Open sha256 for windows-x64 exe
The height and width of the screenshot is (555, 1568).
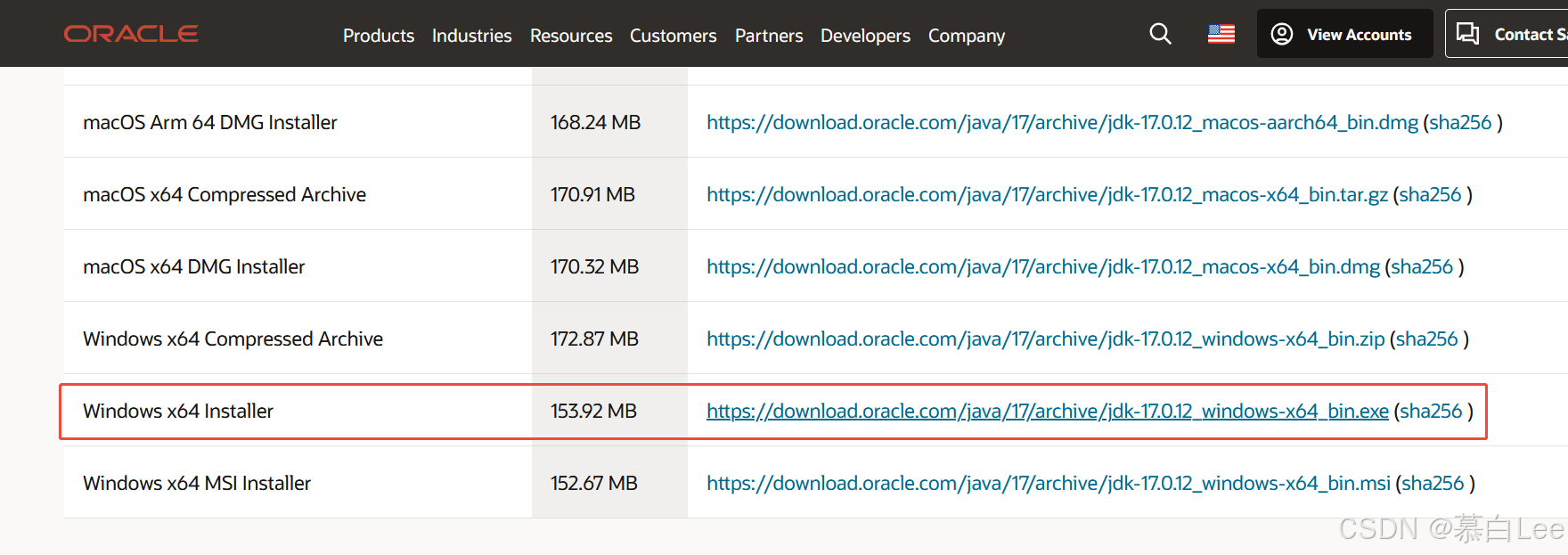1431,411
